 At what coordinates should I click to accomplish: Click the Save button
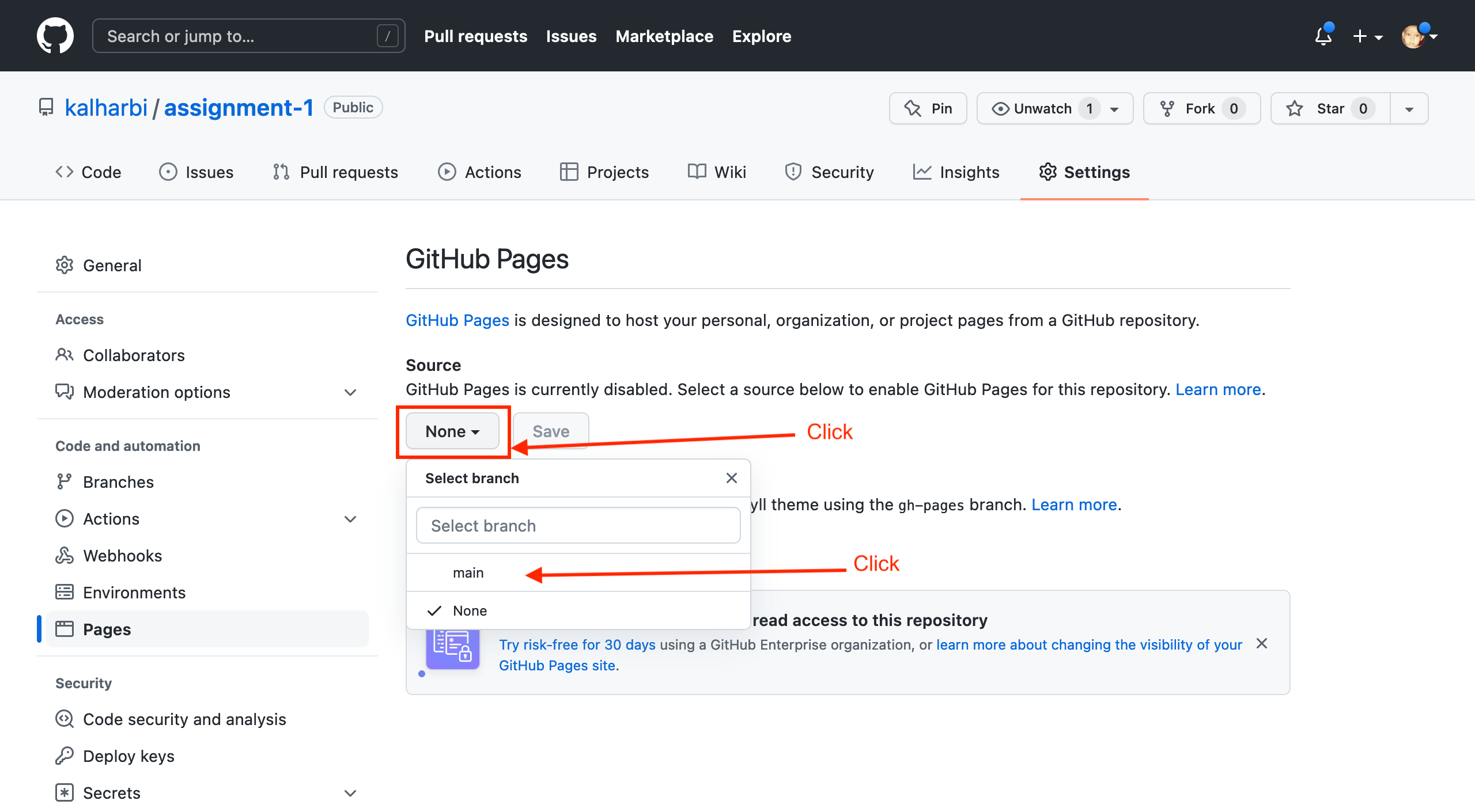[551, 431]
